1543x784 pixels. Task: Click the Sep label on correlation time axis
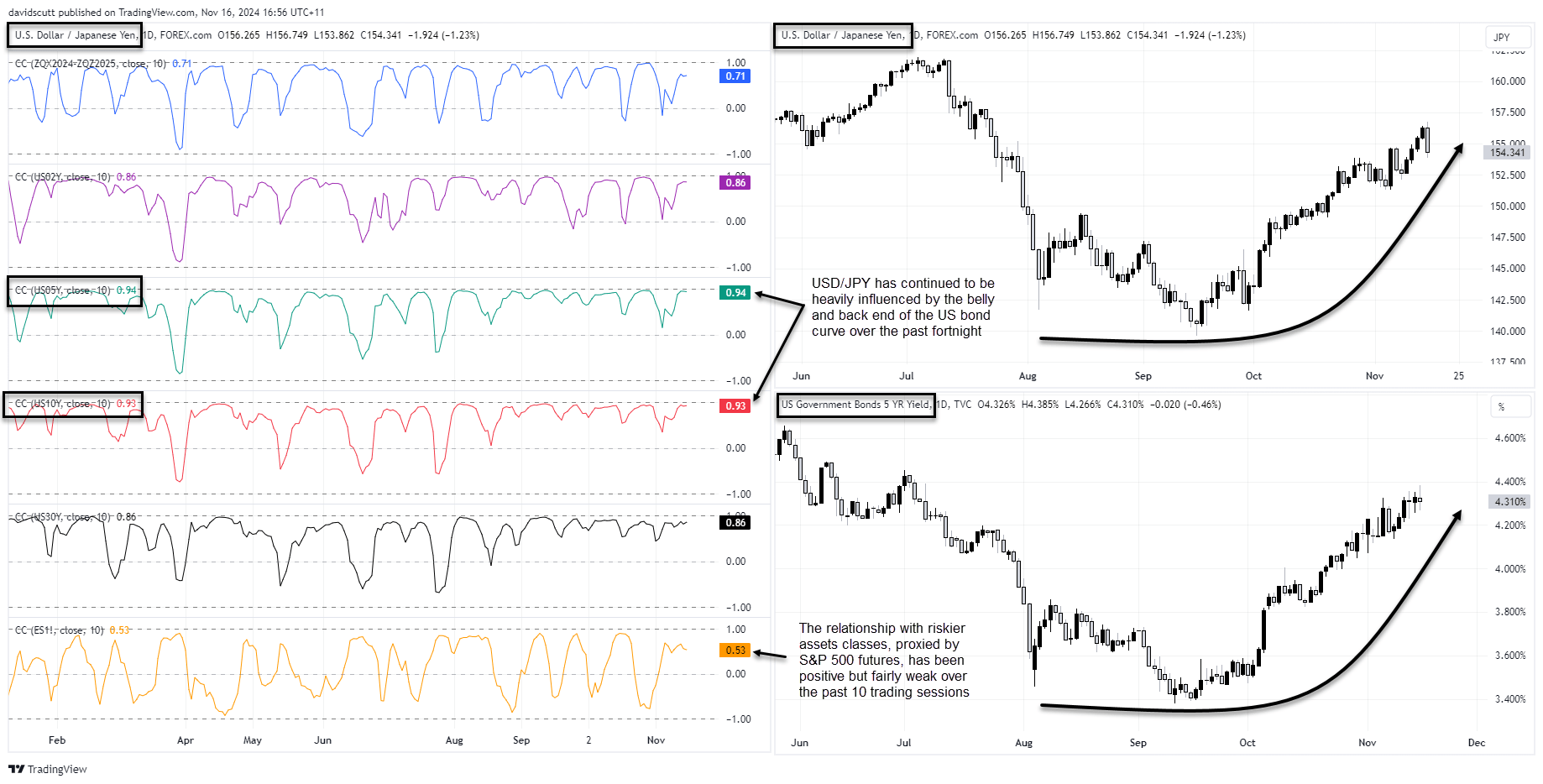point(521,740)
